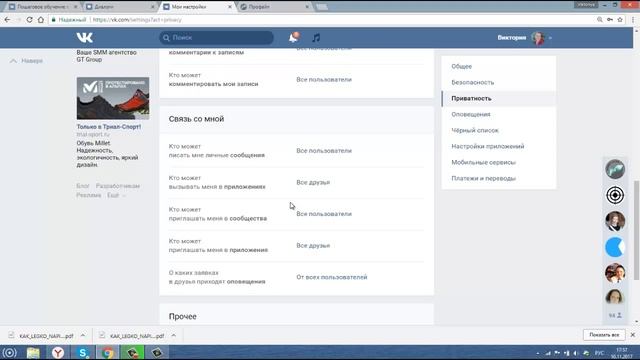
Task: Go back with browser back arrow
Action: coord(7,20)
